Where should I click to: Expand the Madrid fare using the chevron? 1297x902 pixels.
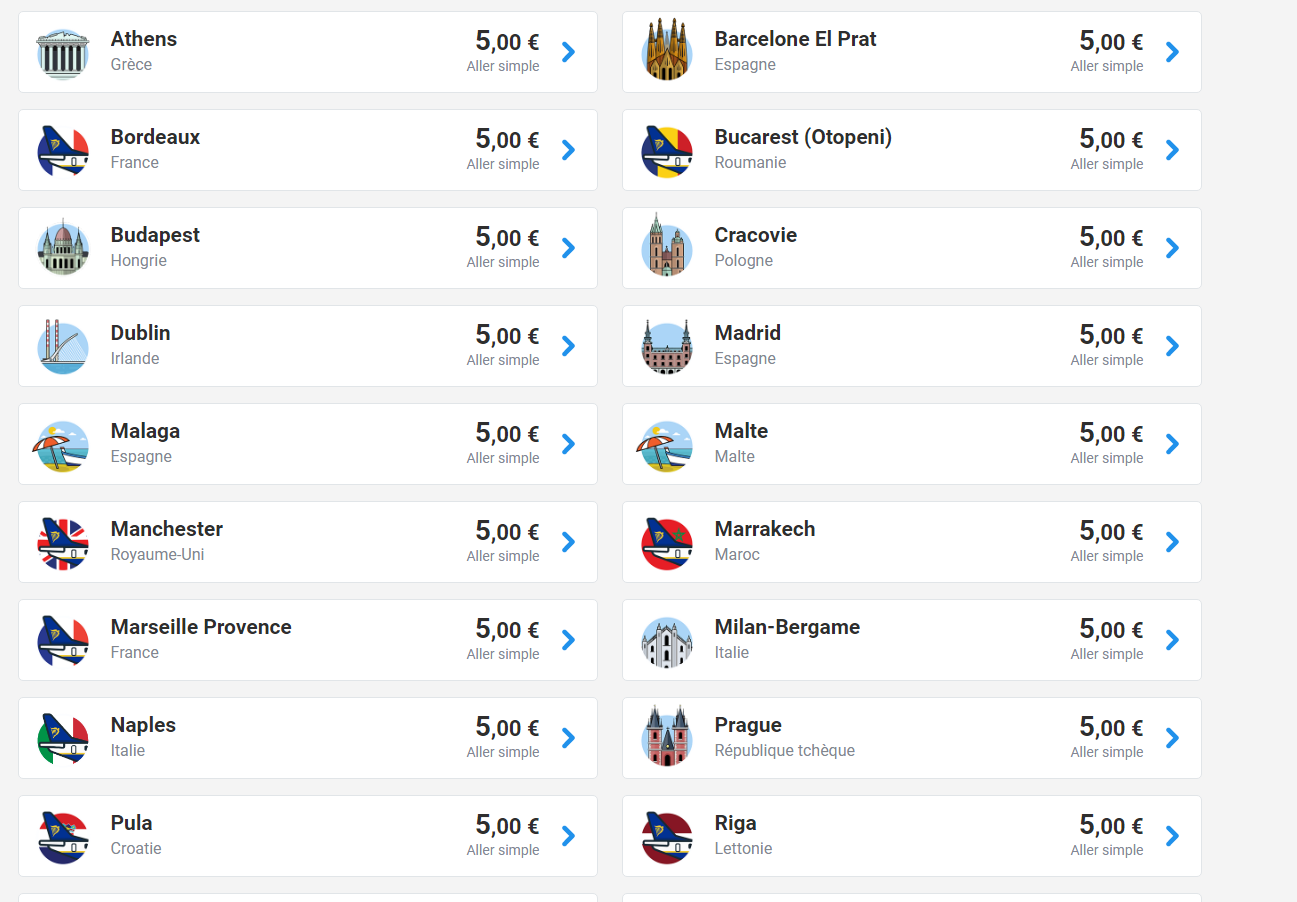tap(1172, 346)
